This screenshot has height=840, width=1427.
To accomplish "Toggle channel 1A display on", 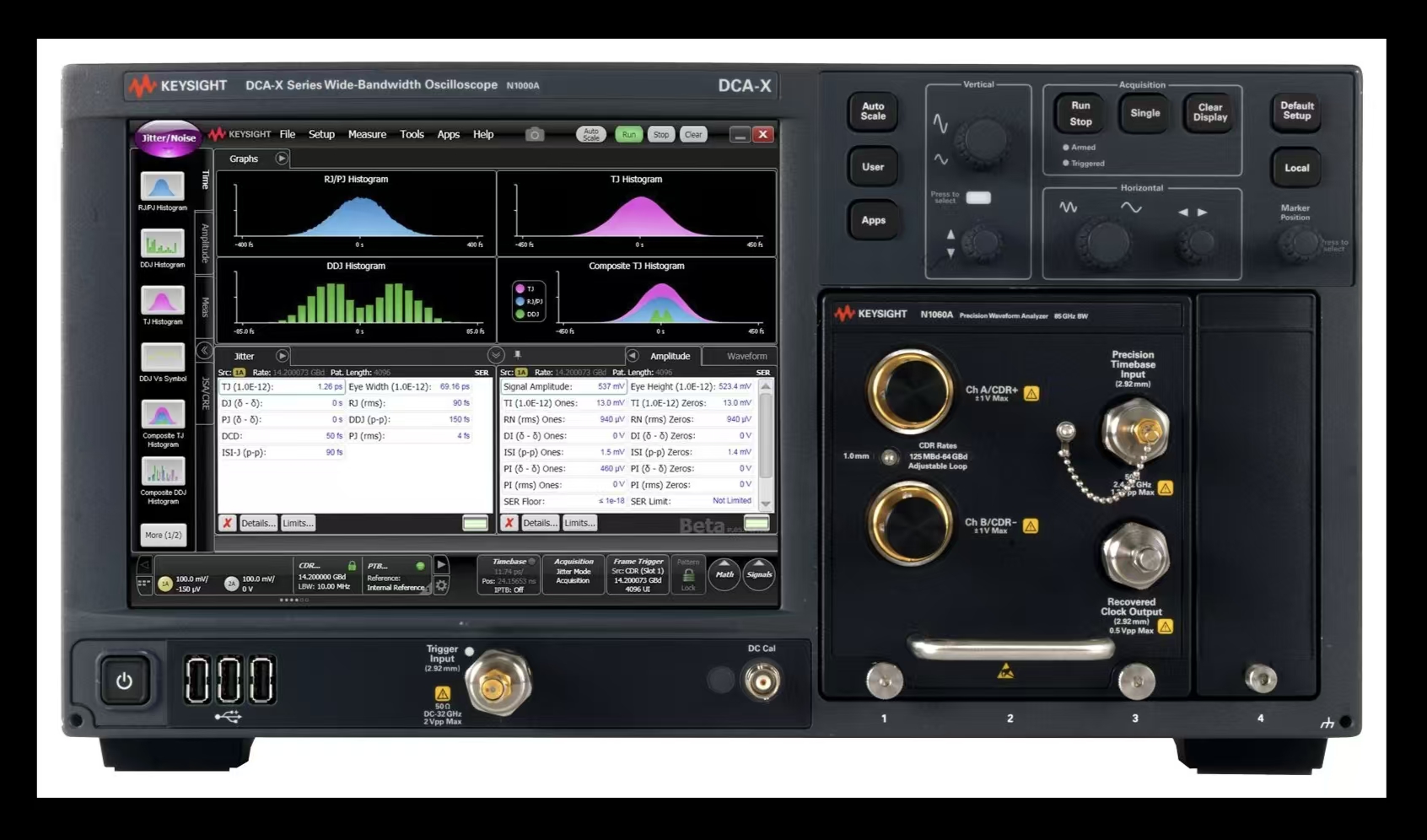I will pos(165,584).
